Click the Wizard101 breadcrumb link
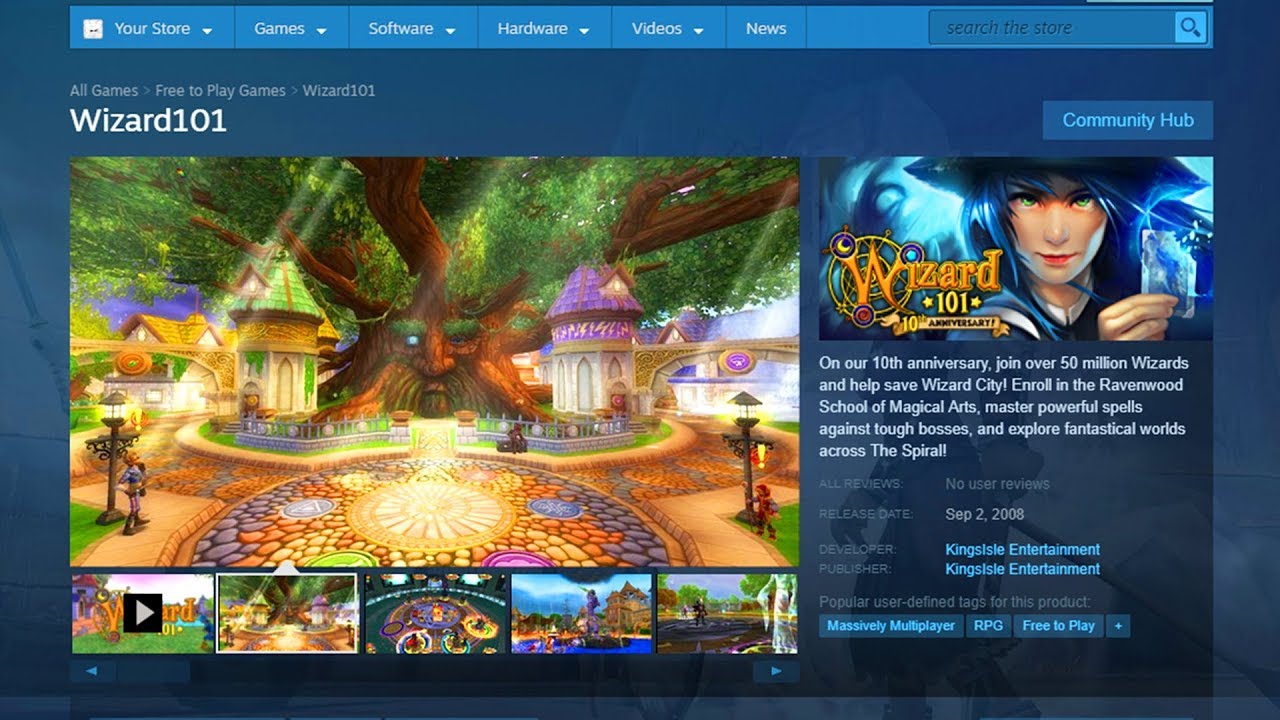Screen dimensions: 1280x720 click(x=339, y=90)
